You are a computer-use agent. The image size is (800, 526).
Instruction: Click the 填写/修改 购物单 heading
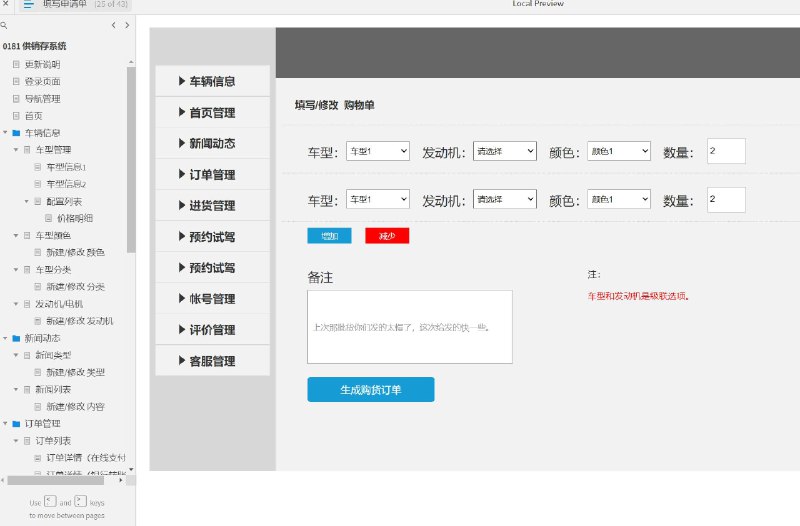(335, 105)
